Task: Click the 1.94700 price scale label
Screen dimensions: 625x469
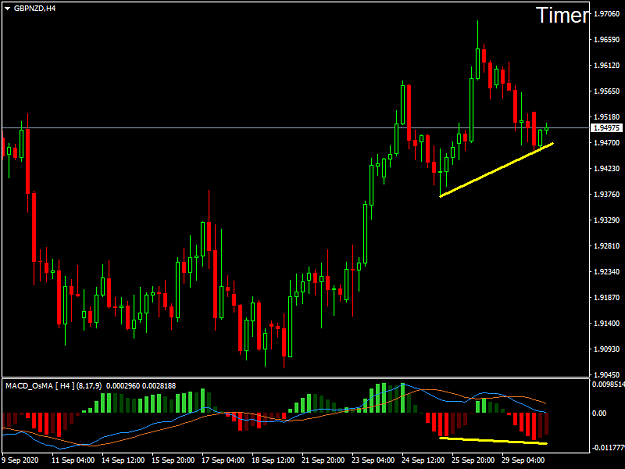Action: click(x=607, y=143)
